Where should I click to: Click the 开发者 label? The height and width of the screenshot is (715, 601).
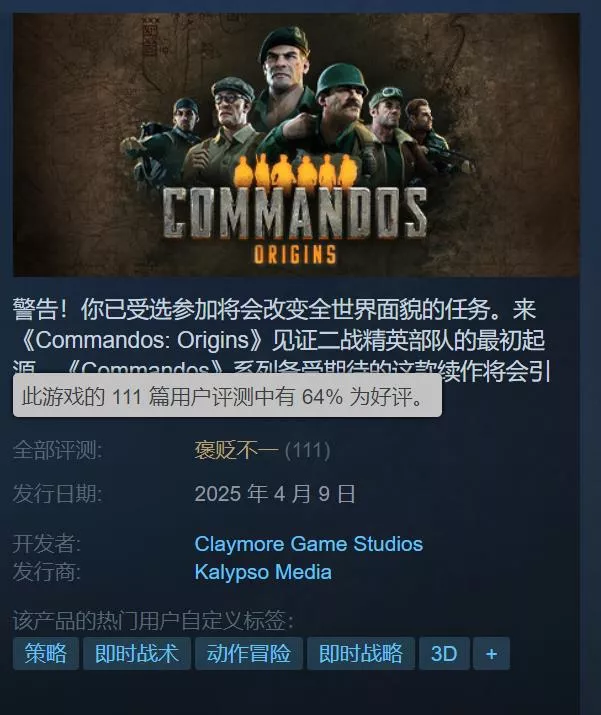click(47, 544)
